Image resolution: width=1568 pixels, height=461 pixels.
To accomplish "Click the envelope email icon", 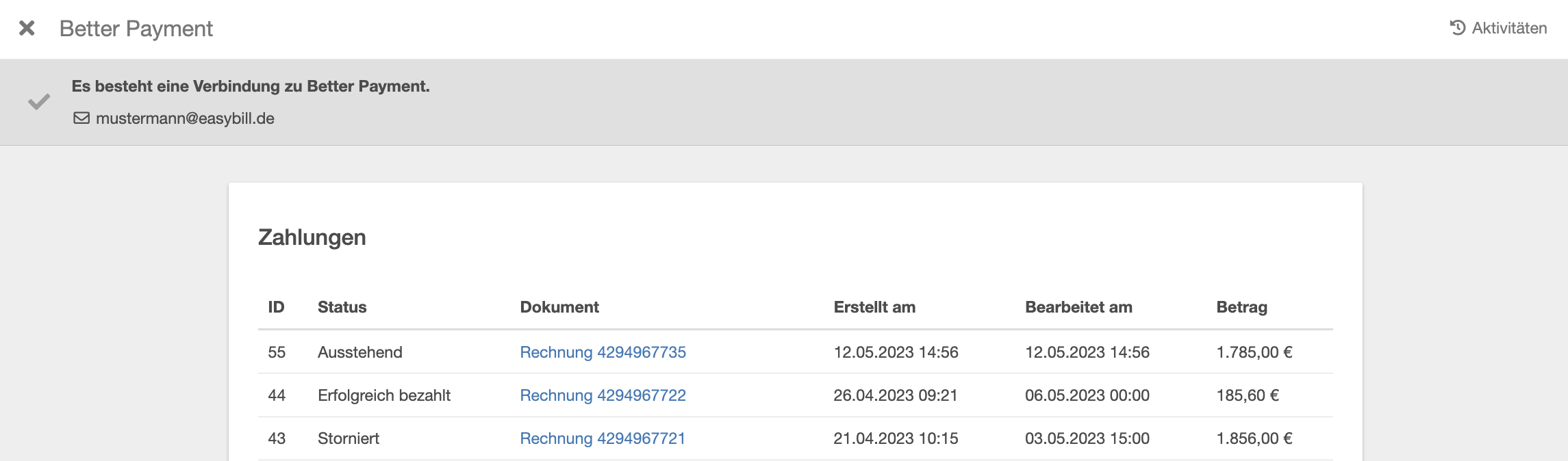I will pos(81,118).
